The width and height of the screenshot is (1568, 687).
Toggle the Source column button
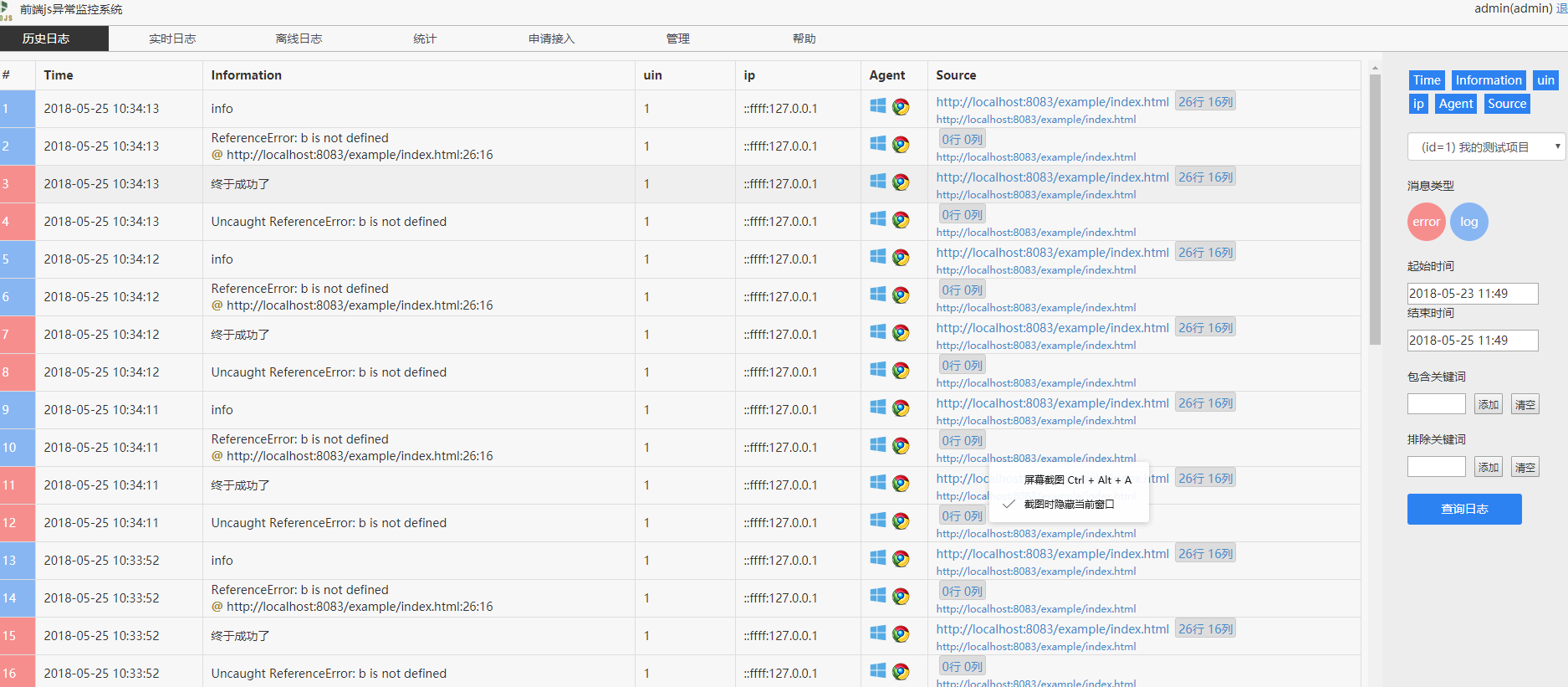tap(1507, 104)
